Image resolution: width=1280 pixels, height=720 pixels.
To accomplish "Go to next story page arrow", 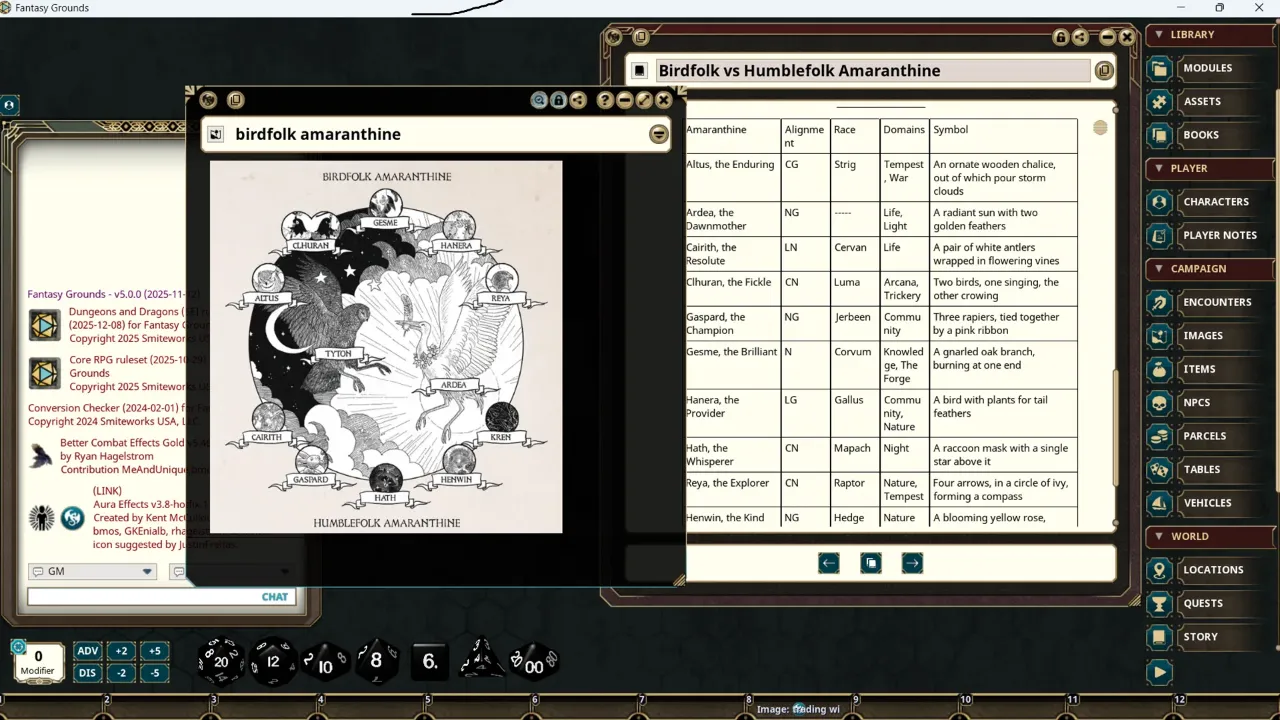I will point(912,563).
